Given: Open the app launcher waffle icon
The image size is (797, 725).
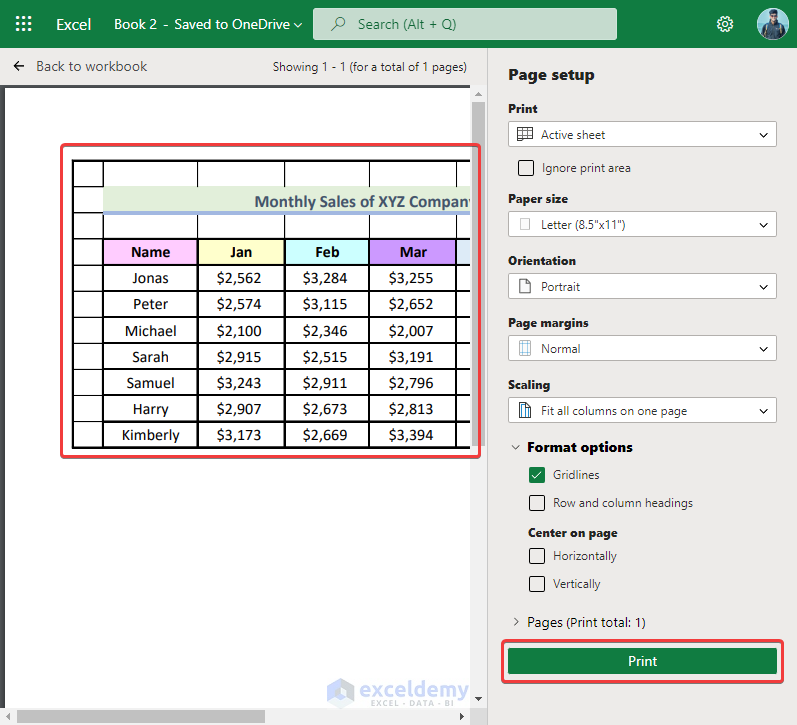Looking at the screenshot, I should click(x=23, y=24).
